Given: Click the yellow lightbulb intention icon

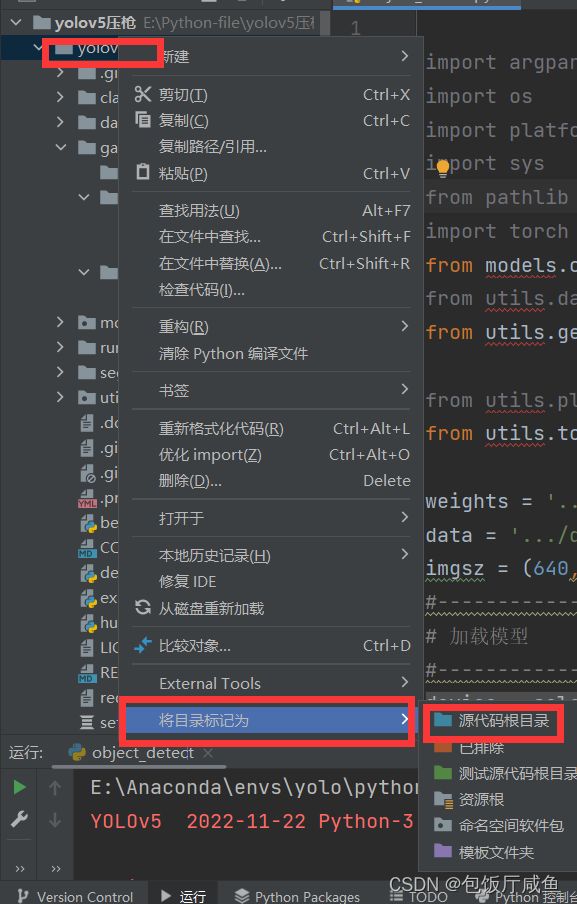Looking at the screenshot, I should 442,168.
